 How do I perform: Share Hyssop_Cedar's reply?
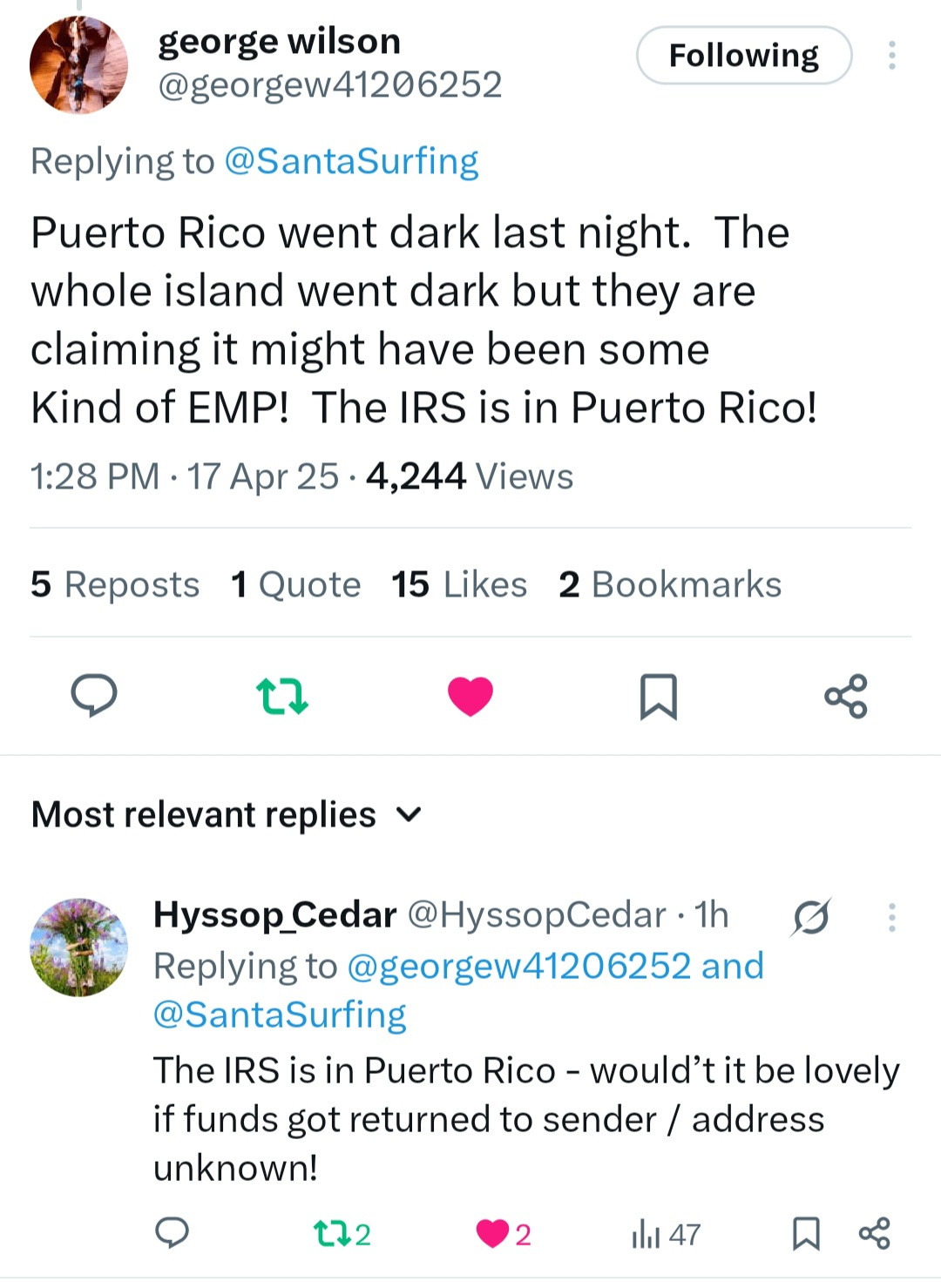click(874, 1233)
